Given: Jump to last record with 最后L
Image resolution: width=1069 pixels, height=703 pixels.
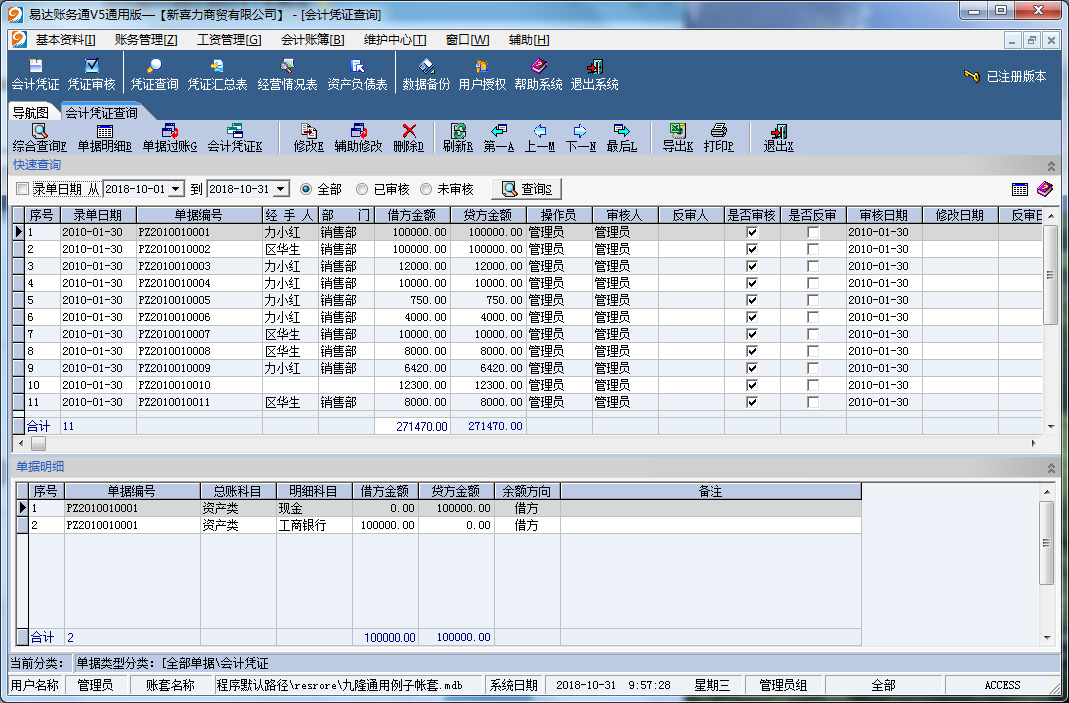Looking at the screenshot, I should click(622, 138).
